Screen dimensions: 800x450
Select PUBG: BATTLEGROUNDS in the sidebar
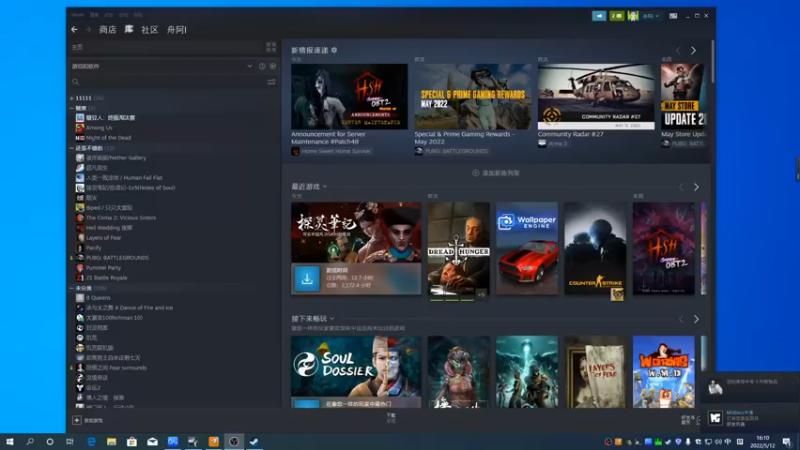(117, 258)
